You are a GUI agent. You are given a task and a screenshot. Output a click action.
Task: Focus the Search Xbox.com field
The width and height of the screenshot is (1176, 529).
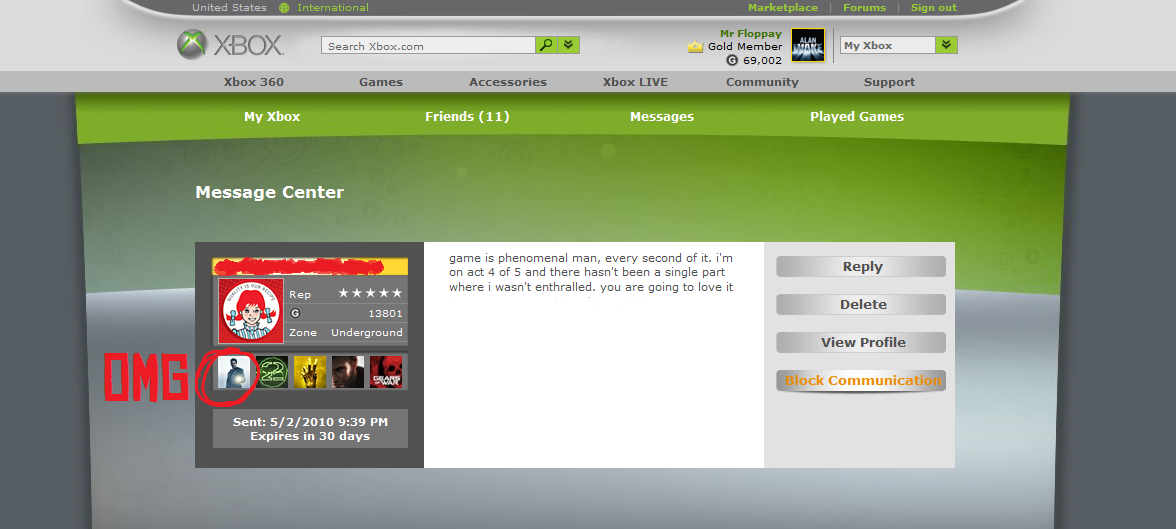(x=428, y=46)
